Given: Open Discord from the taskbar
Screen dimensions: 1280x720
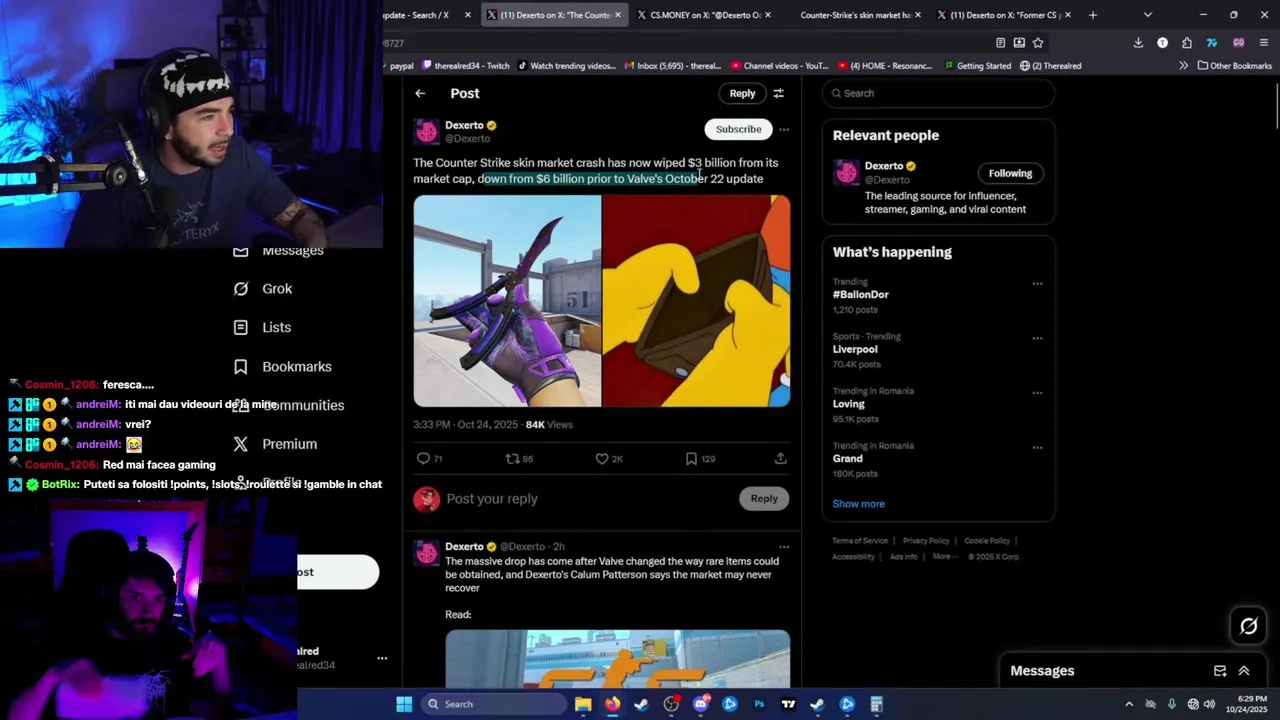Looking at the screenshot, I should [700, 704].
